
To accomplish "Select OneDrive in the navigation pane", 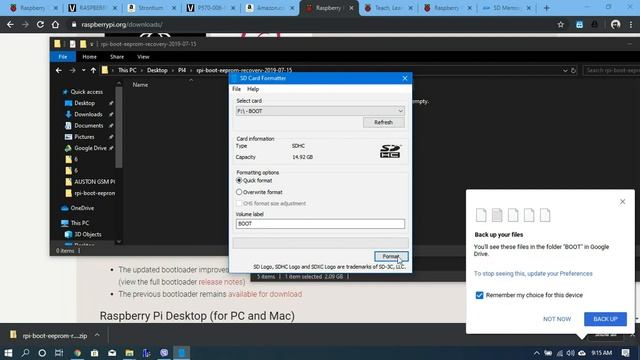I will 82,208.
